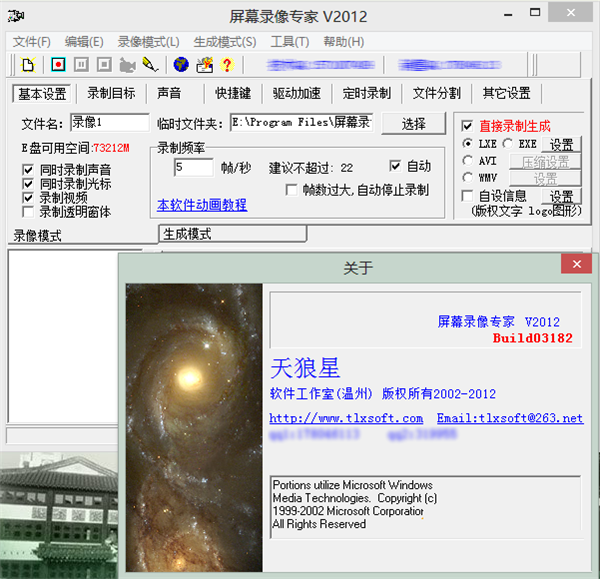The height and width of the screenshot is (579, 600).
Task: Click the 选择 folder button
Action: click(x=413, y=123)
